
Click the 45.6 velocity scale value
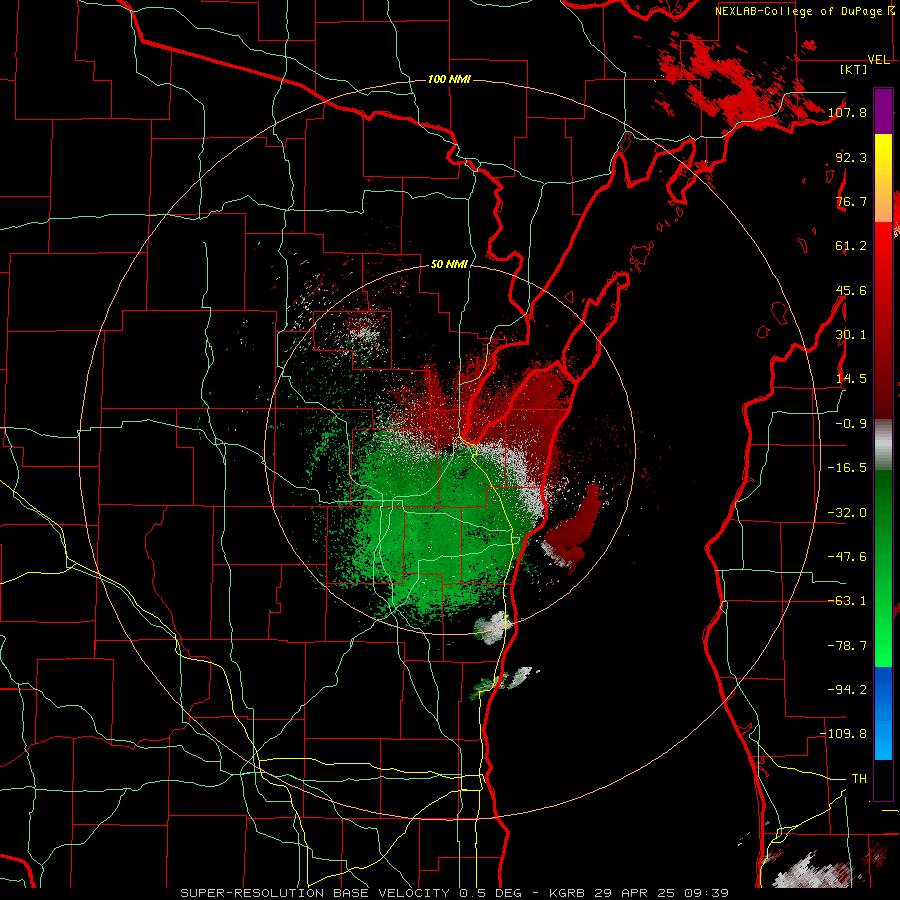pos(851,290)
